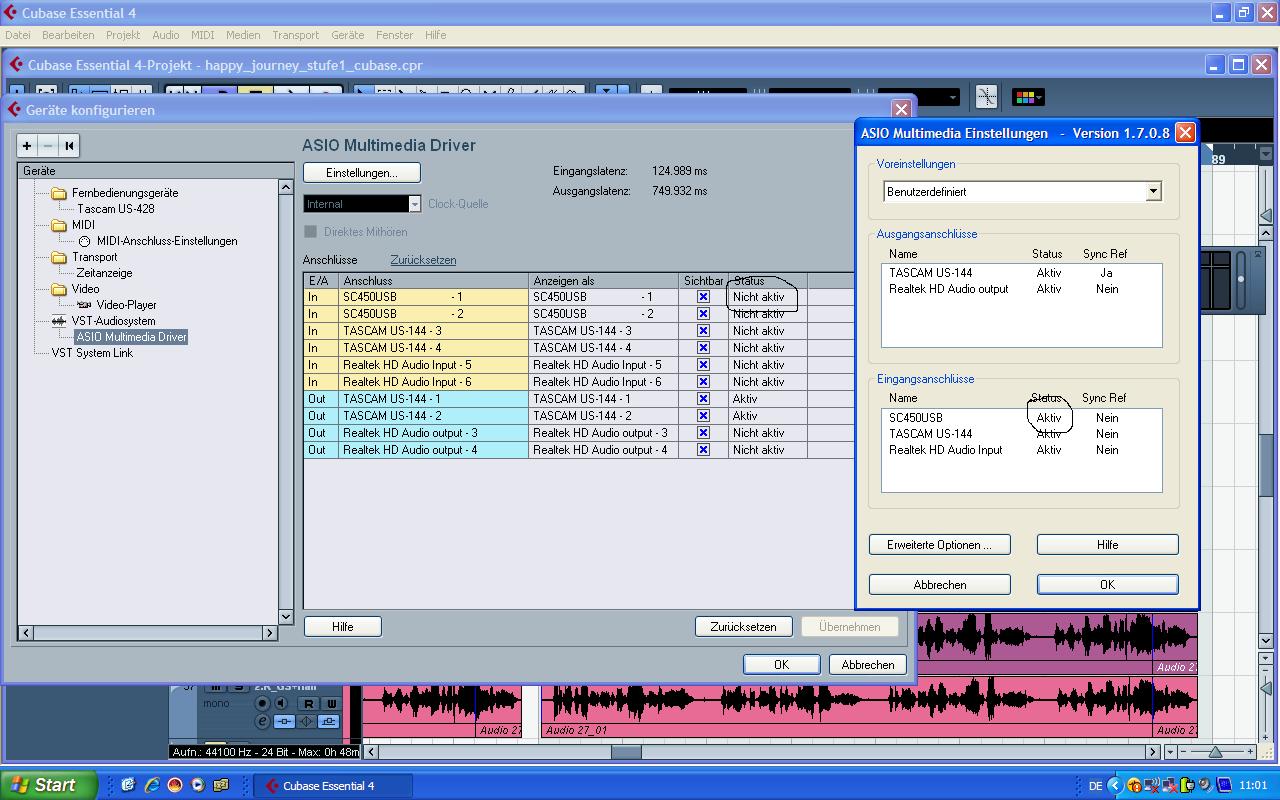Click the Hilfe button in Geräte konfigurieren
Viewport: 1280px width, 800px height.
click(x=342, y=627)
